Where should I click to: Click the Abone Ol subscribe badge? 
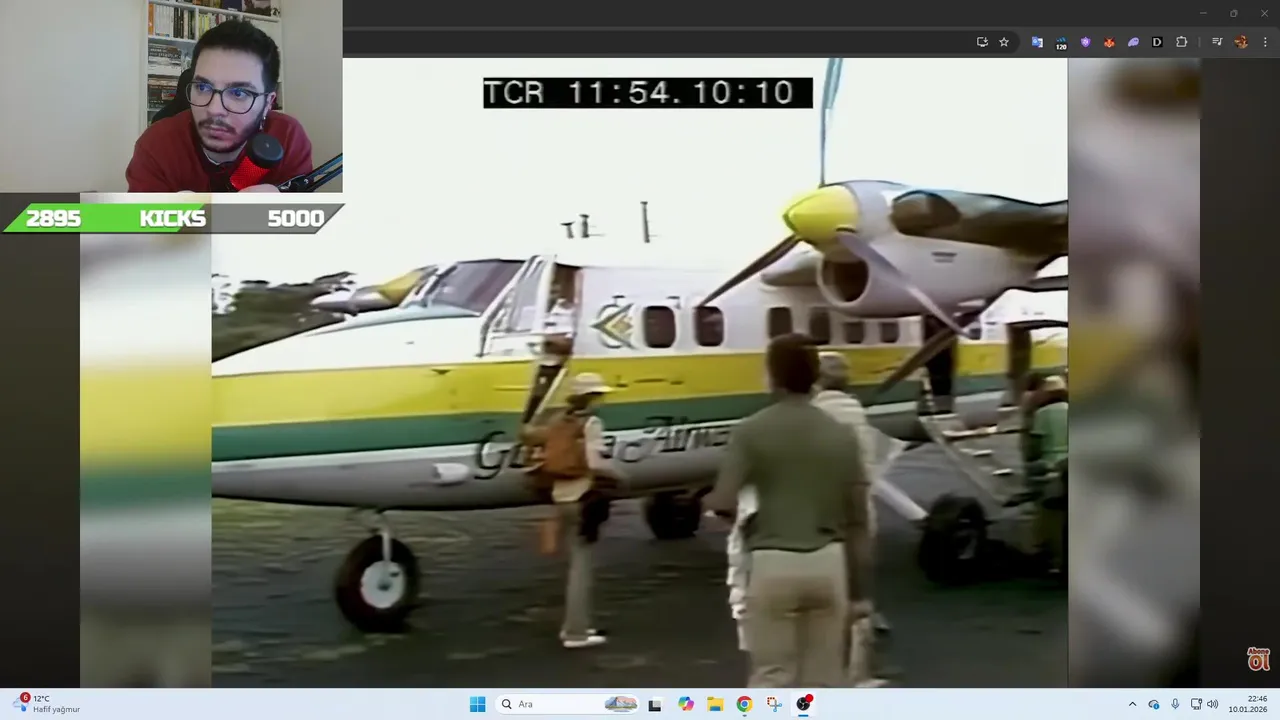1258,659
